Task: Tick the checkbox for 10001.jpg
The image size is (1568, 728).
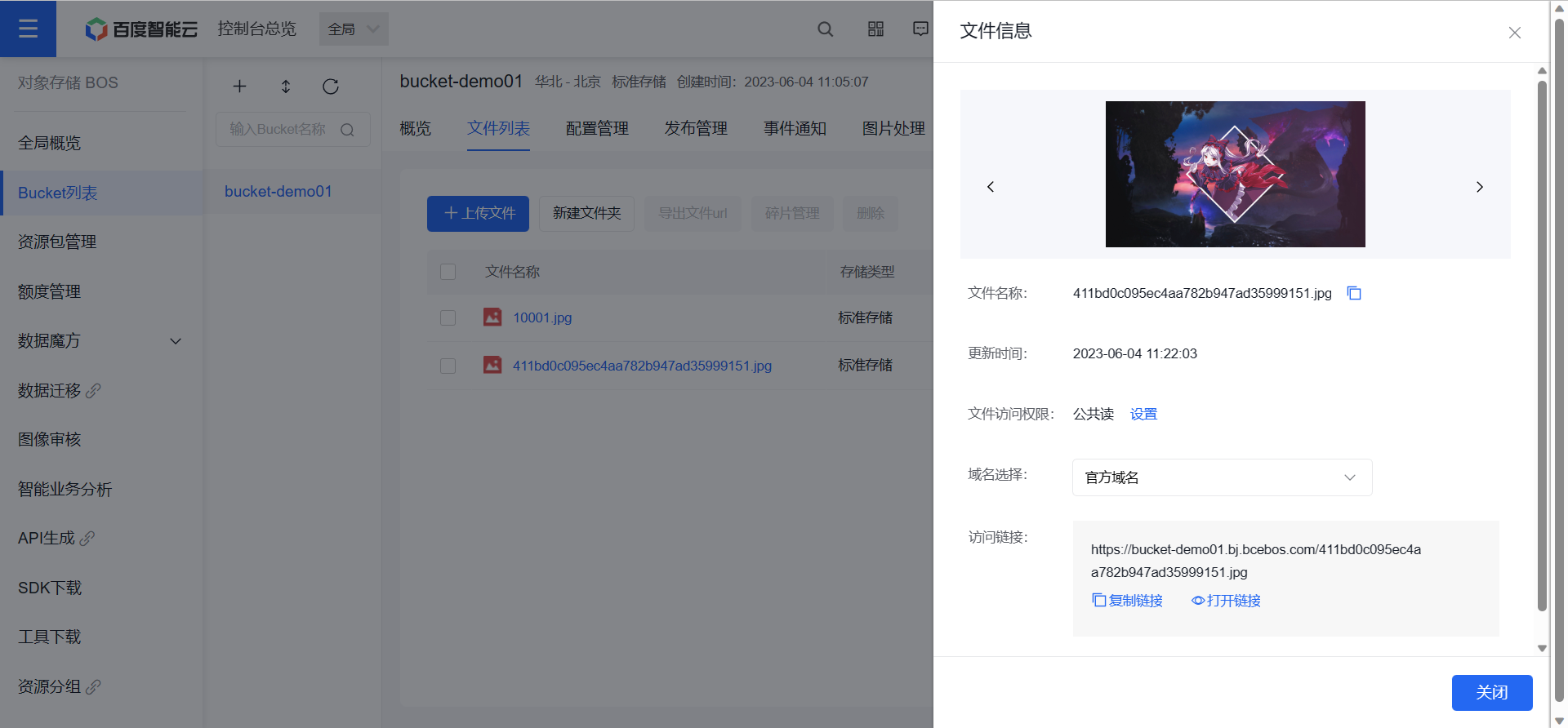Action: 448,317
